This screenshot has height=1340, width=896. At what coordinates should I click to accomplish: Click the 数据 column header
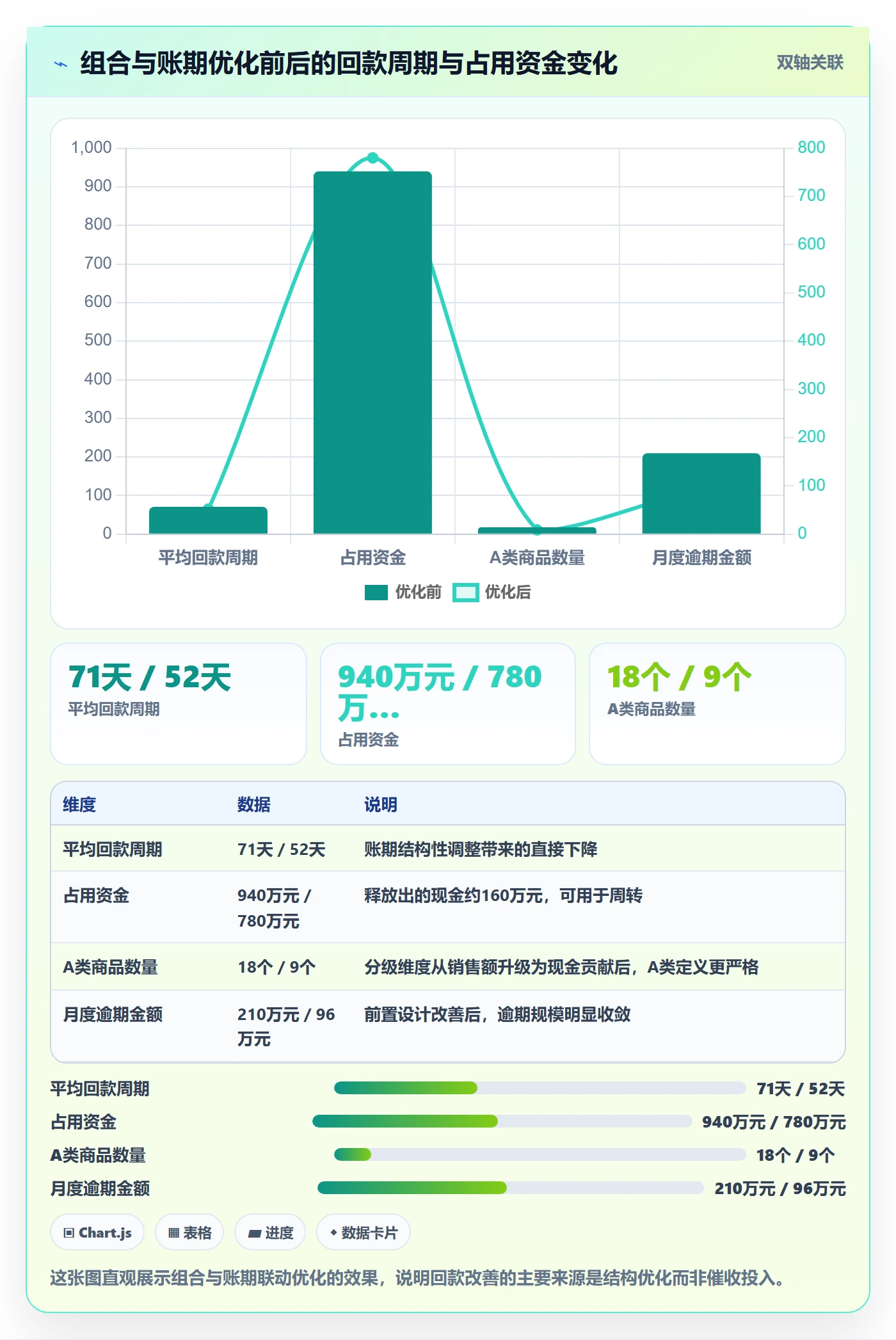pos(254,804)
